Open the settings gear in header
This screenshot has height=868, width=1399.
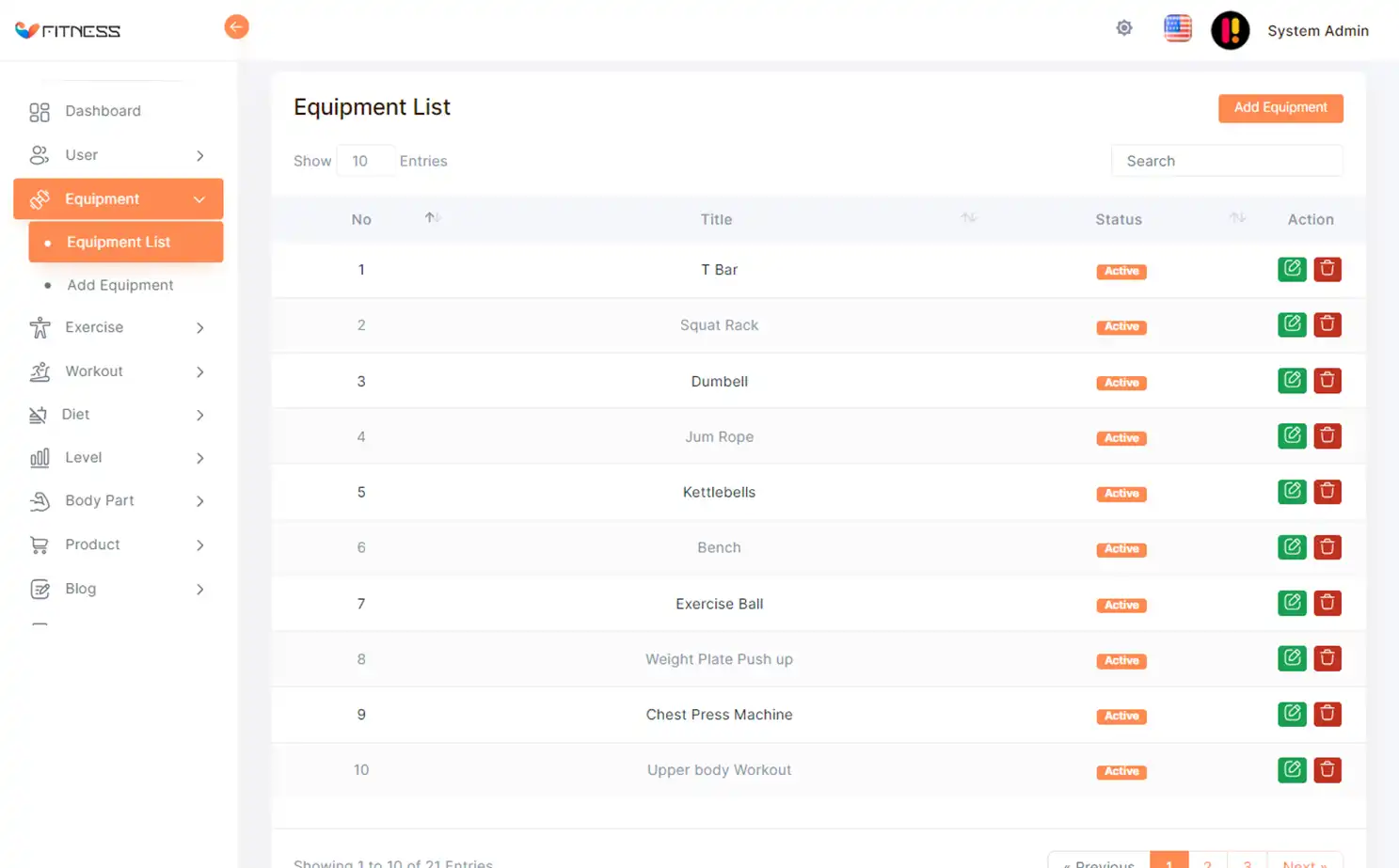point(1123,28)
